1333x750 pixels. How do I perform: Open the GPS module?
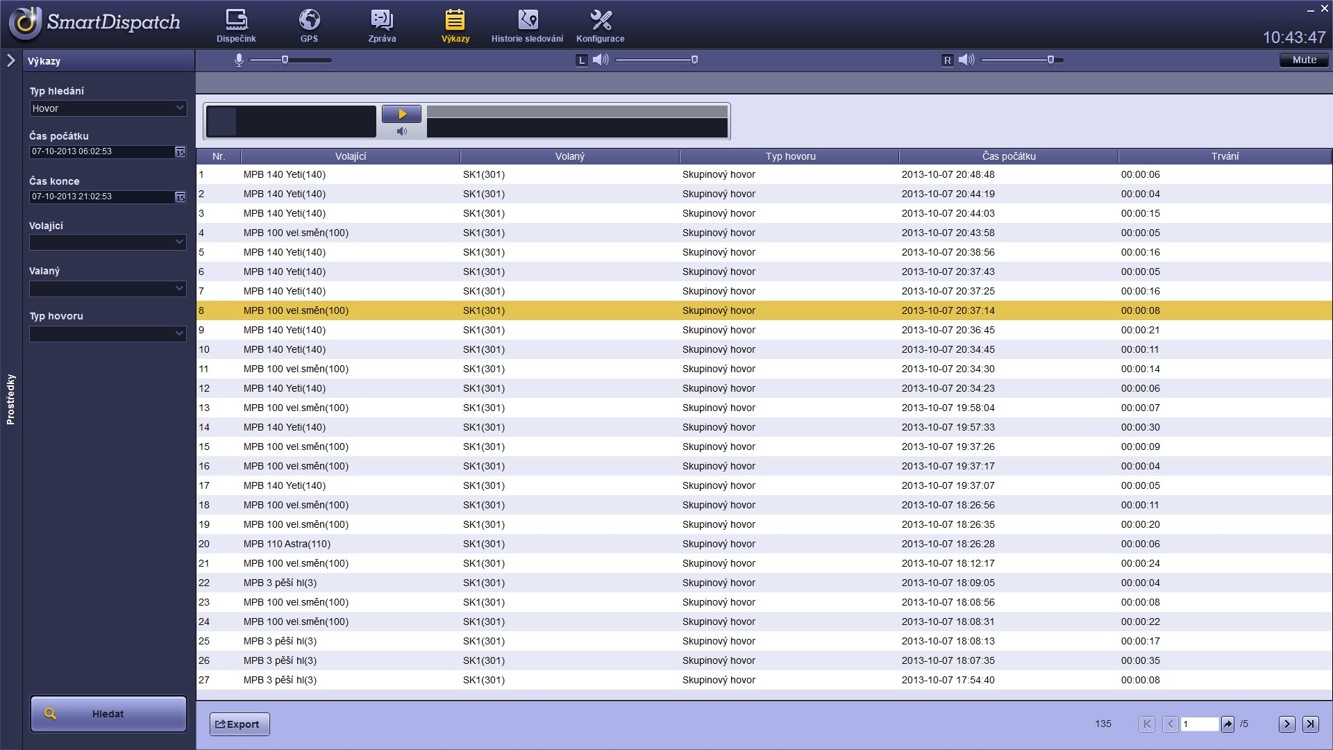point(309,26)
